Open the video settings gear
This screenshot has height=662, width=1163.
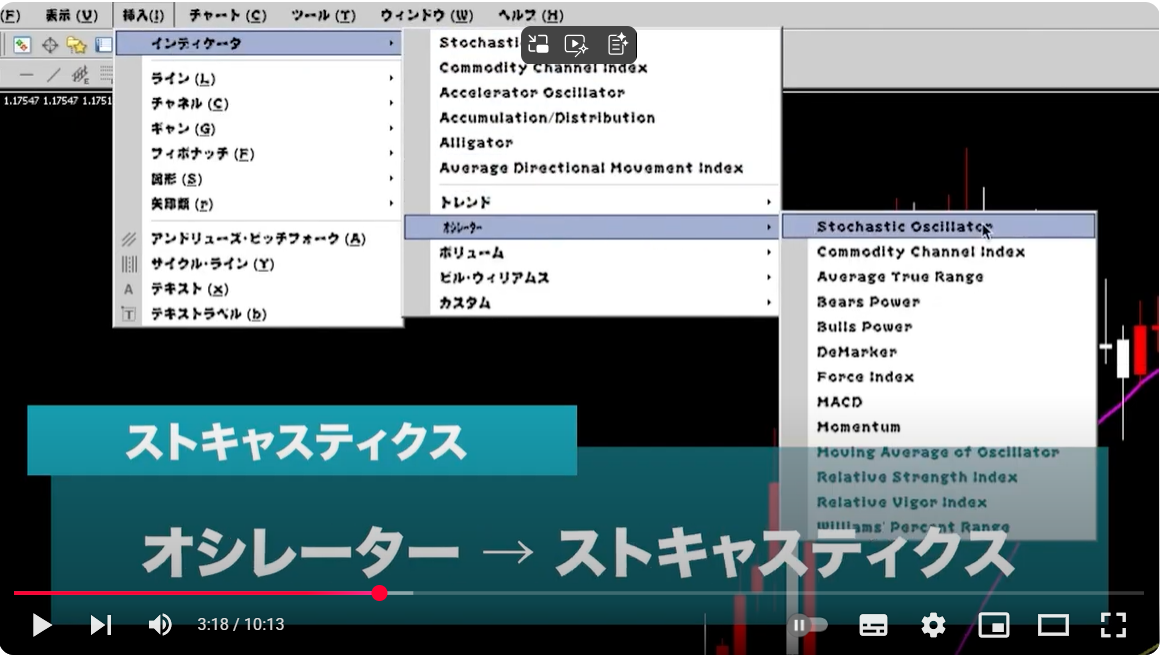coord(933,625)
